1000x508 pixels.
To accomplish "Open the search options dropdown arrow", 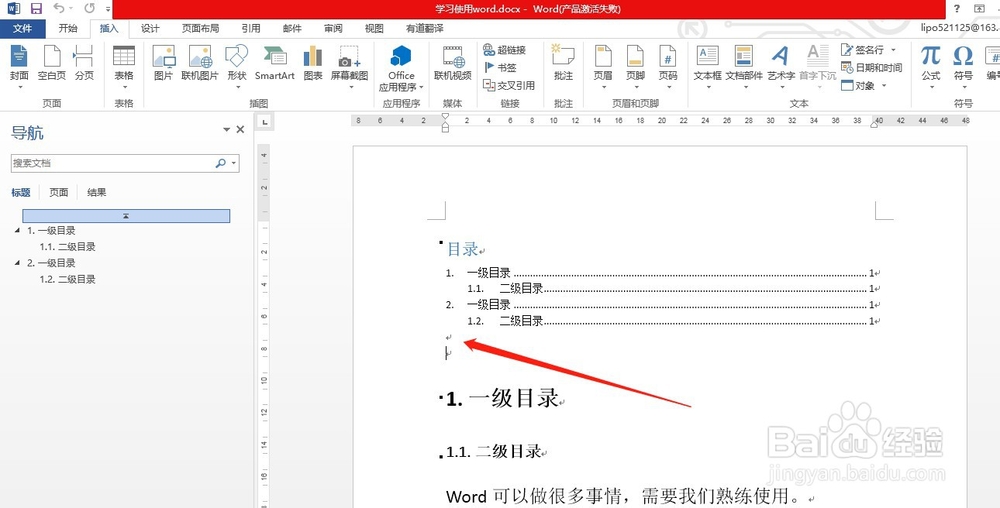I will click(x=234, y=163).
